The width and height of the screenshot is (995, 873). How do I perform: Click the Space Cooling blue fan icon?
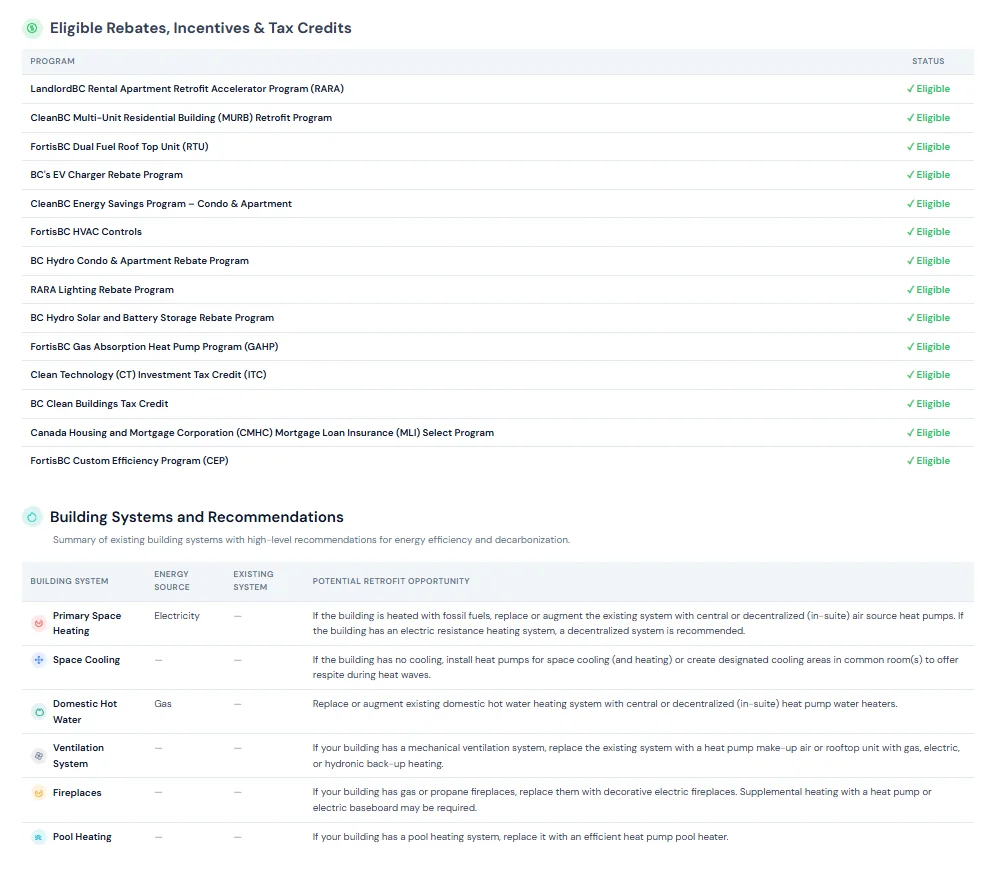[39, 660]
